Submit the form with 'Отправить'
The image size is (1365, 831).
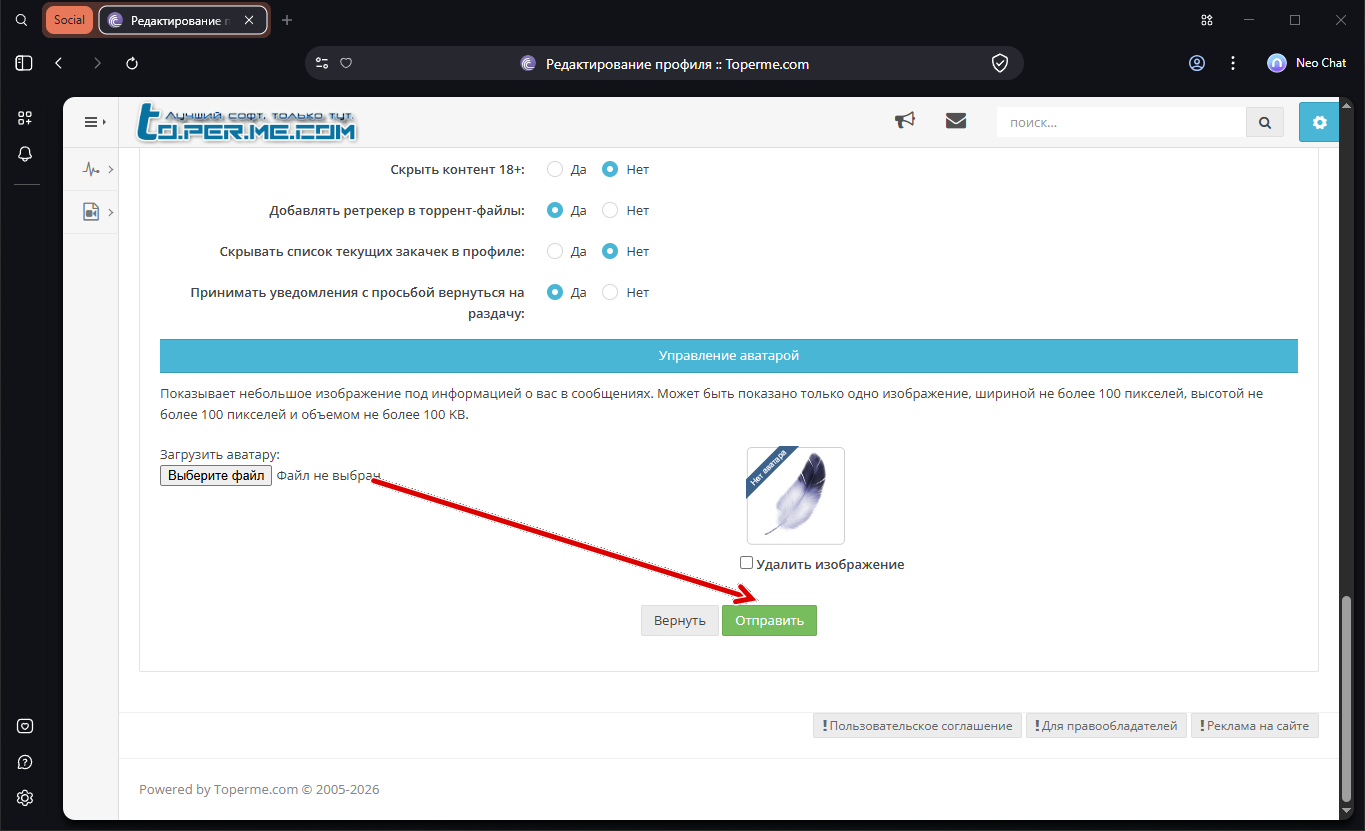[770, 620]
